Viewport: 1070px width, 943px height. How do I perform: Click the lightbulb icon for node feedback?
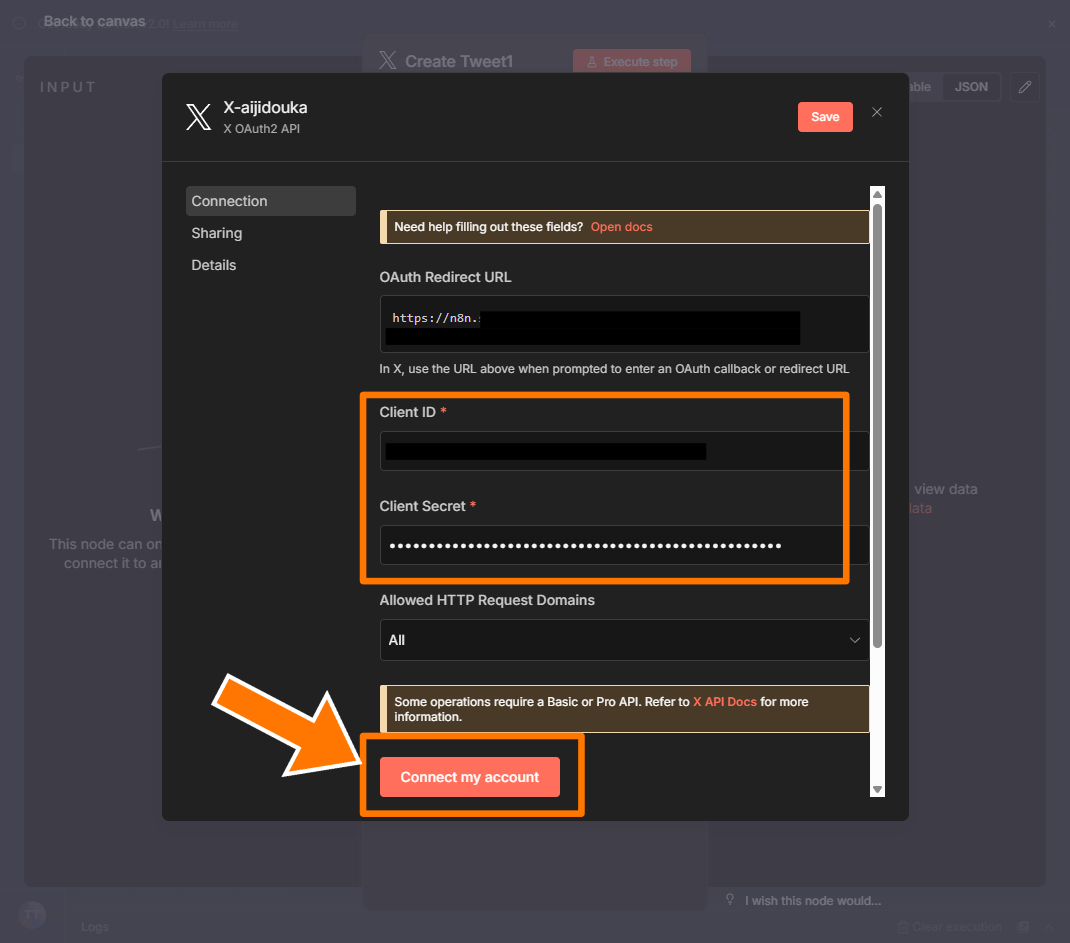[731, 900]
